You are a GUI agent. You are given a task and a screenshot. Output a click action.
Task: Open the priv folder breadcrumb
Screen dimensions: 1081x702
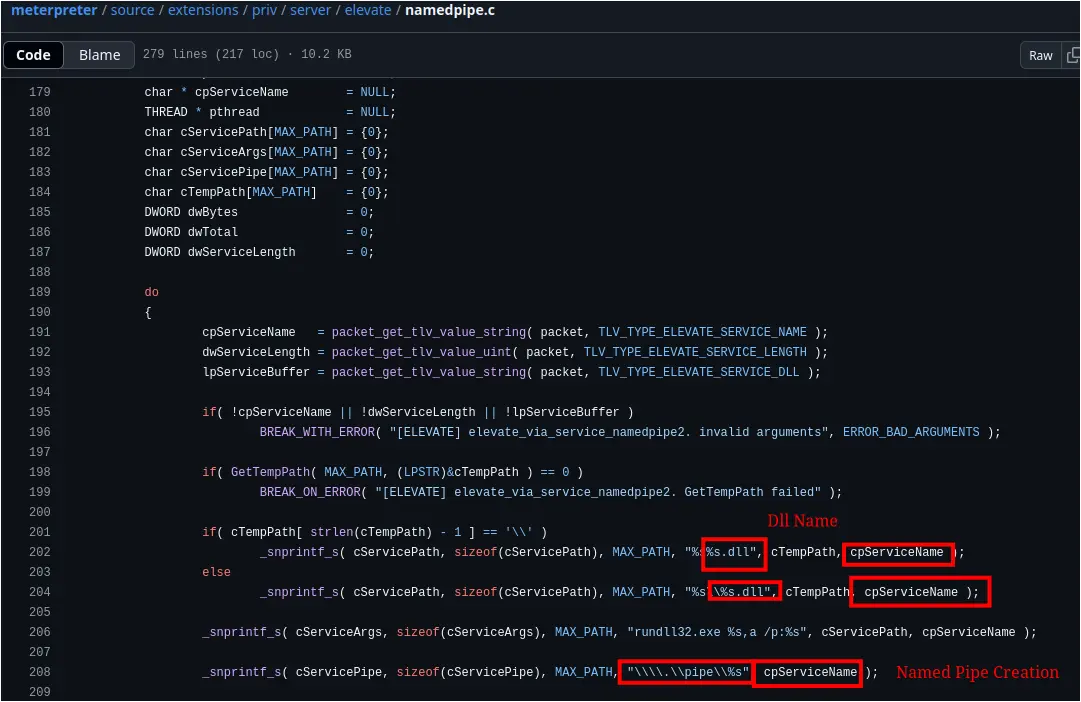pos(264,10)
